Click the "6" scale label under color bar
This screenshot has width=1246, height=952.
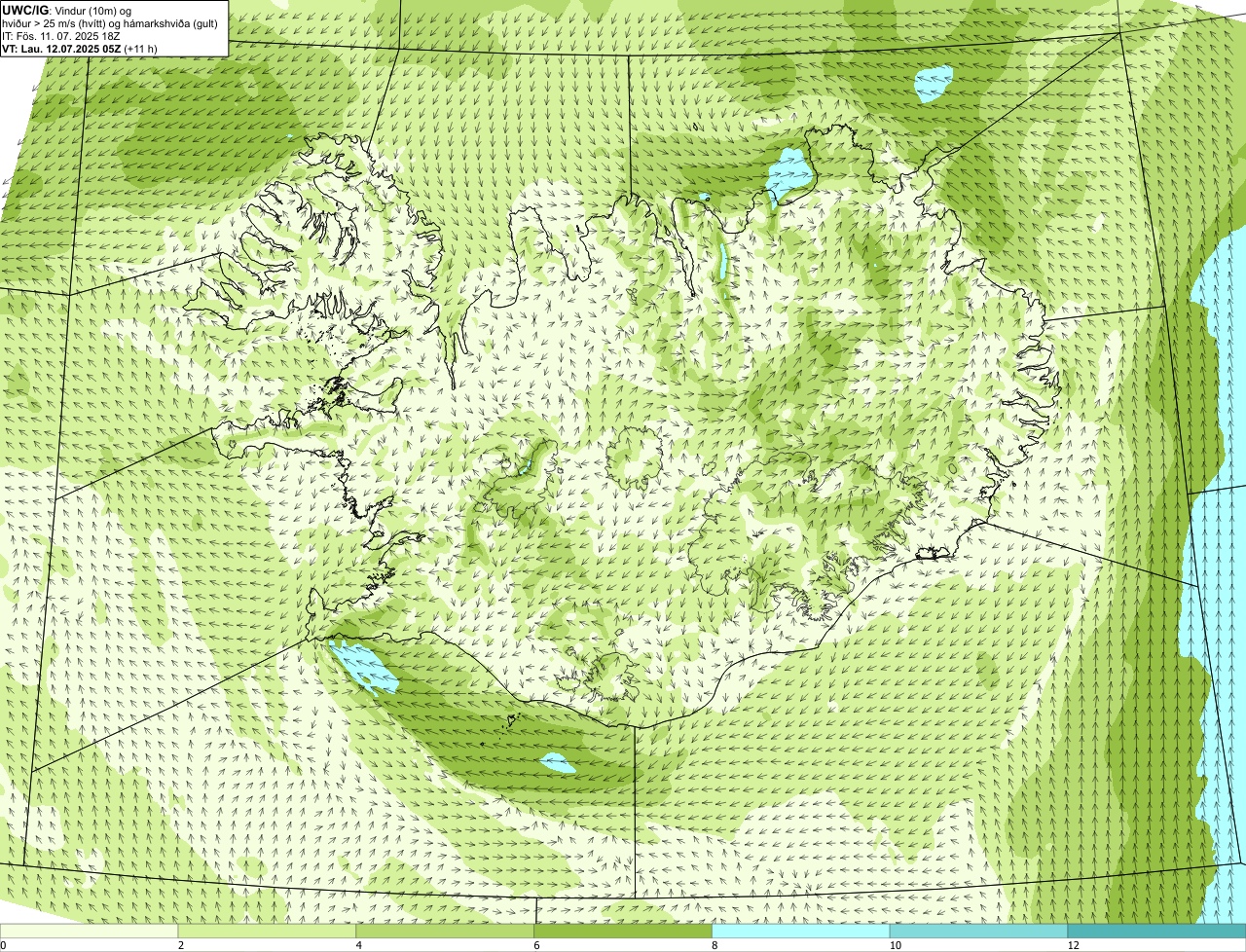[535, 945]
